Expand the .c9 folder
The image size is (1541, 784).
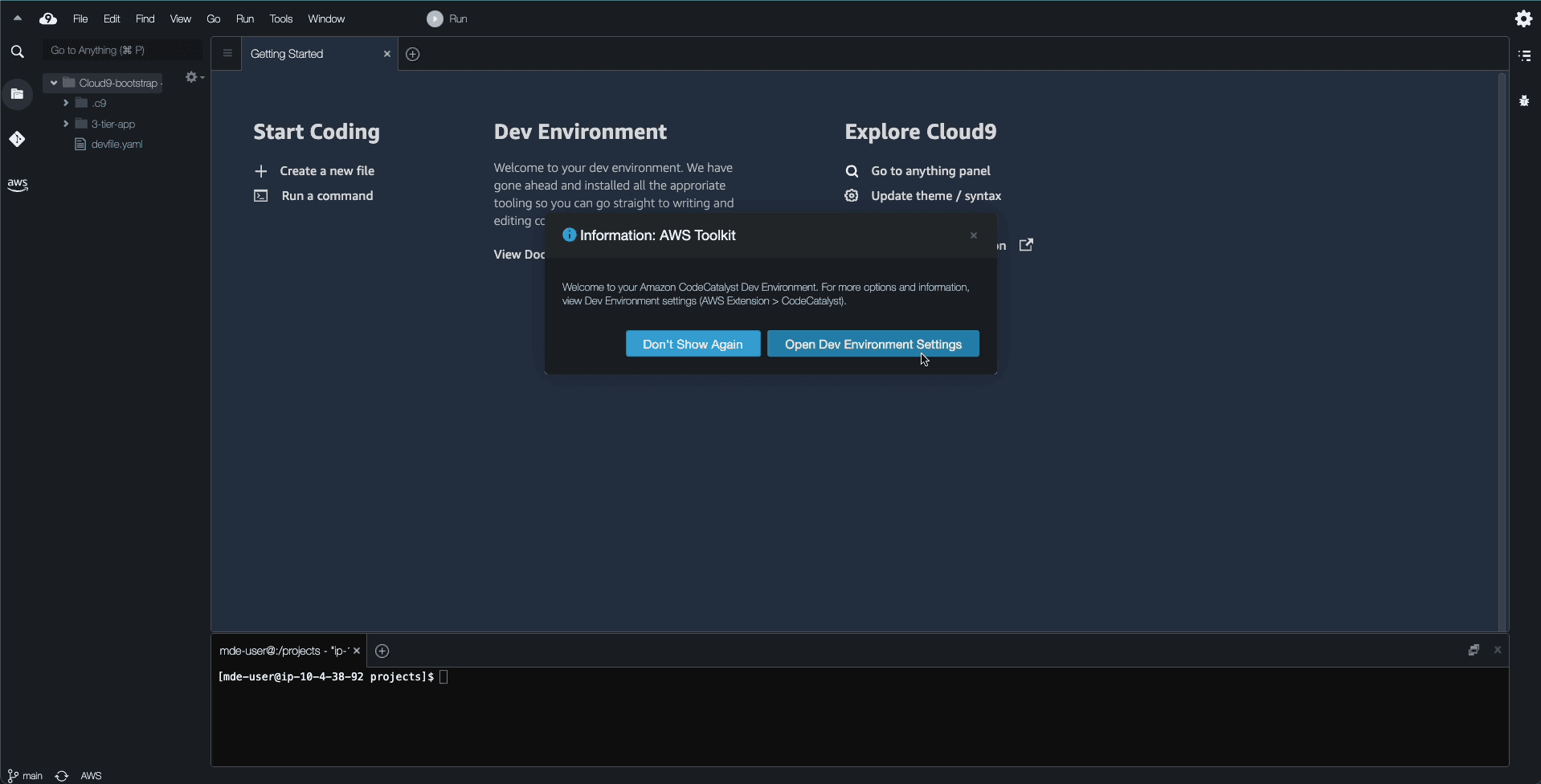click(x=66, y=103)
